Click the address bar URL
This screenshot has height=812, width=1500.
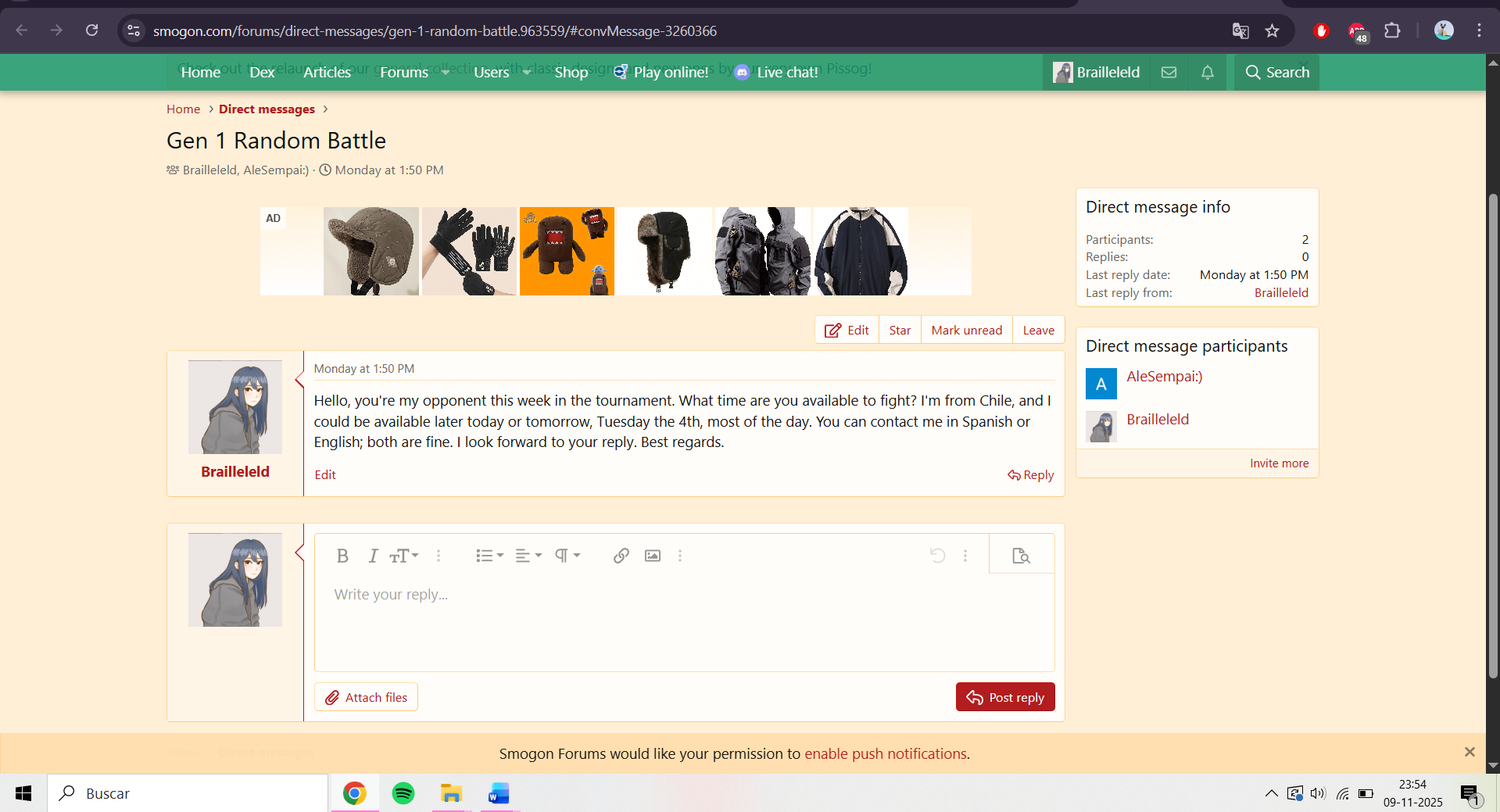tap(435, 31)
